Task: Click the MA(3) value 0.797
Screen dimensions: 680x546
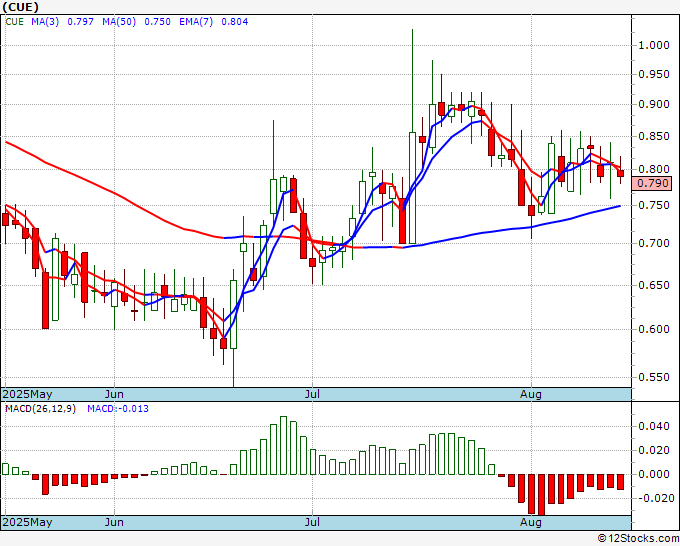Action: click(x=81, y=22)
